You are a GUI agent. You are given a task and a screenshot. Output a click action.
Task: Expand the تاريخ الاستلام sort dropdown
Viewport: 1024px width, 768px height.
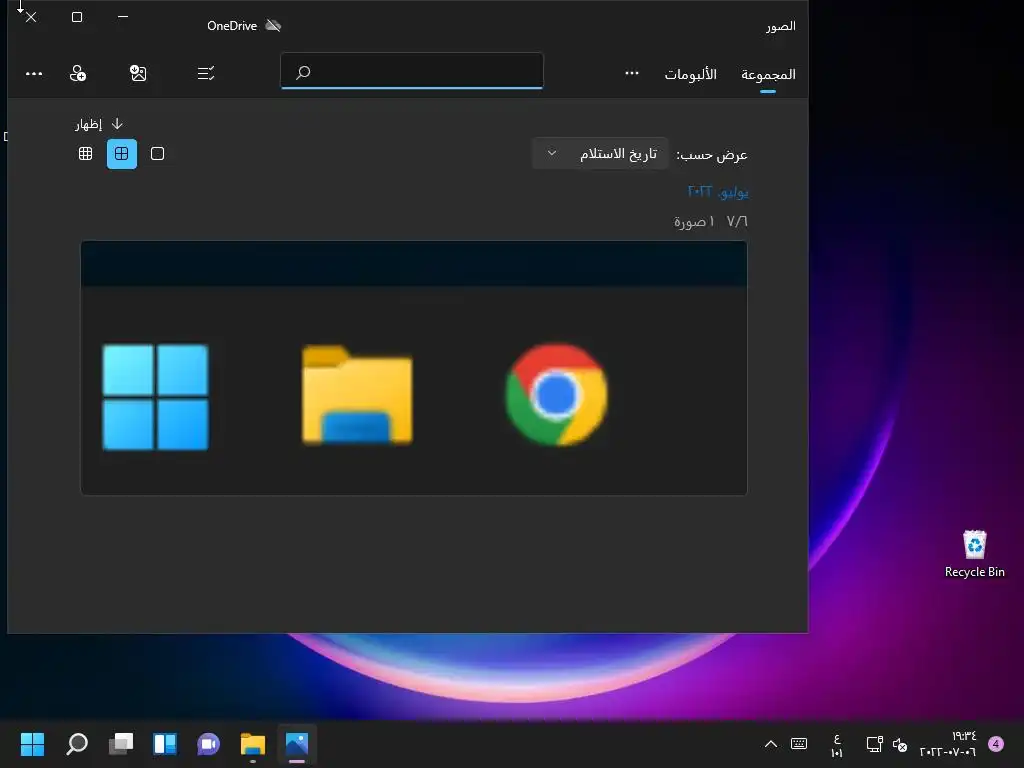click(x=600, y=153)
